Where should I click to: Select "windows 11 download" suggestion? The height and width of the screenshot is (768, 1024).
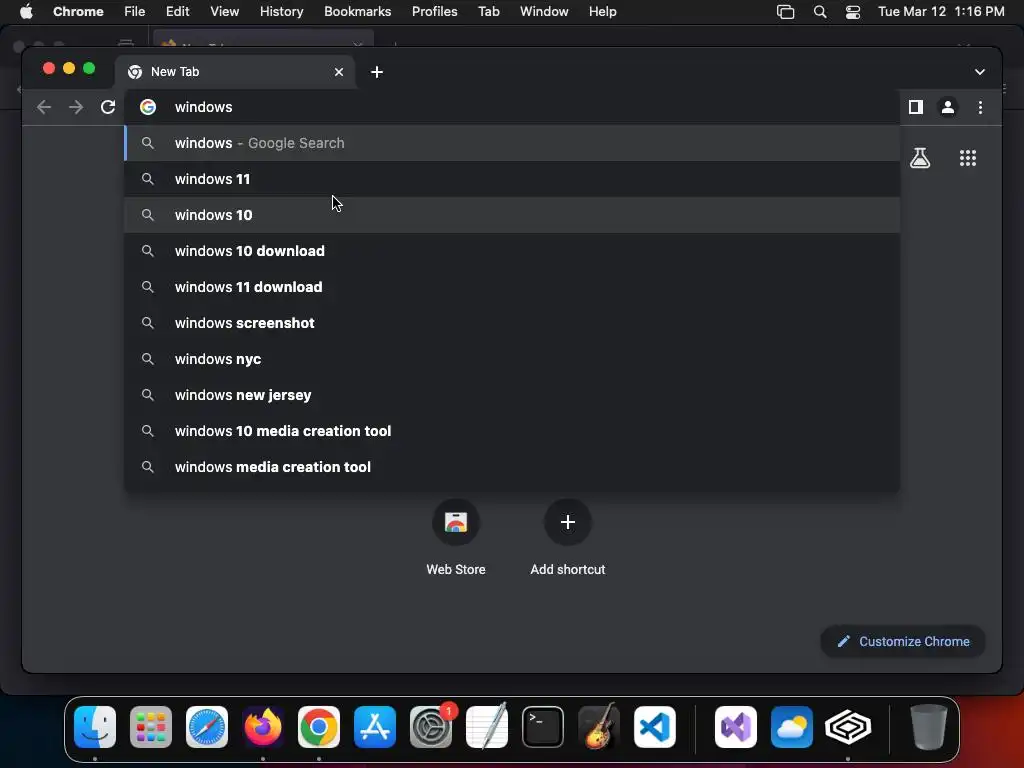(512, 287)
